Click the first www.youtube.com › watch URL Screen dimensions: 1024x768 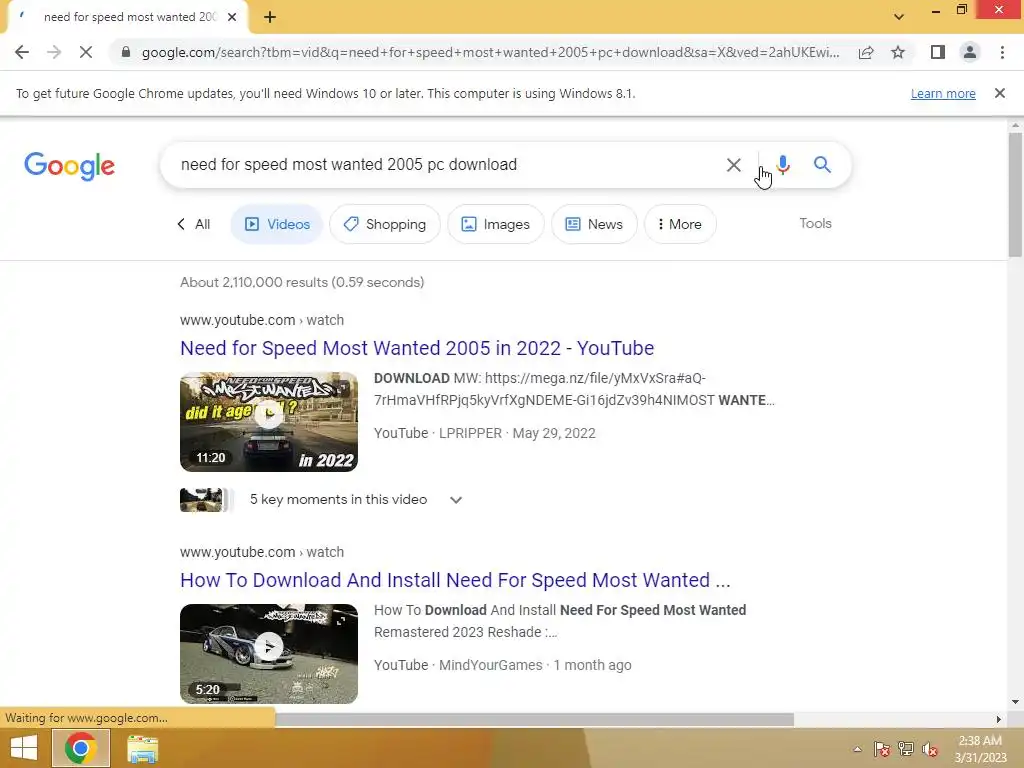tap(262, 320)
